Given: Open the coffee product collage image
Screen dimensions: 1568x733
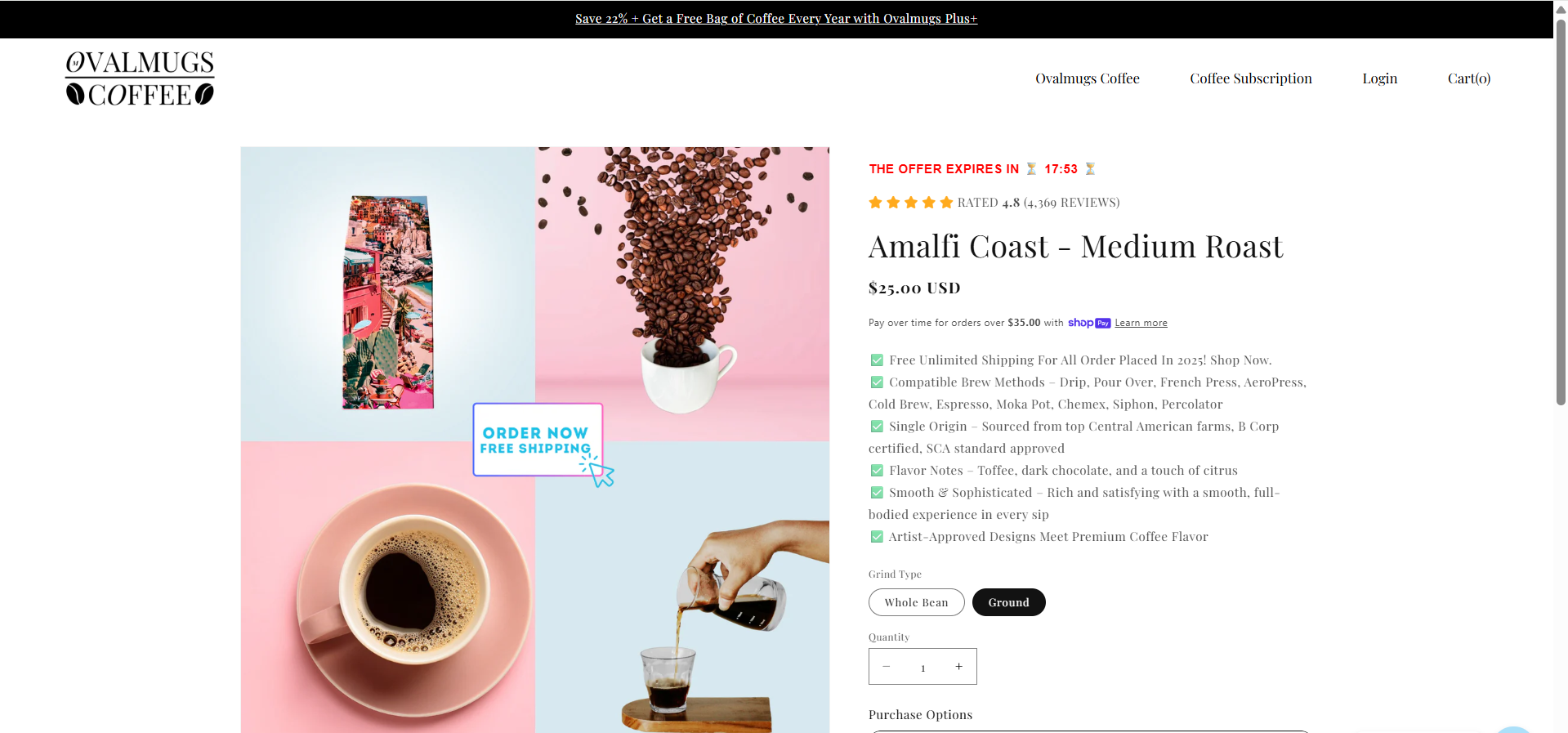Looking at the screenshot, I should pyautogui.click(x=534, y=440).
